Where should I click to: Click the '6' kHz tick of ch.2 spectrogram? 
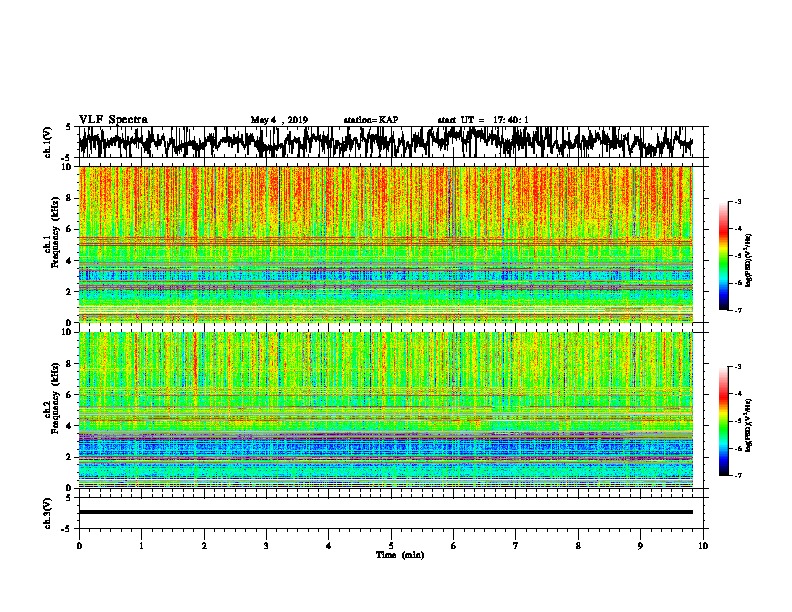(x=70, y=394)
